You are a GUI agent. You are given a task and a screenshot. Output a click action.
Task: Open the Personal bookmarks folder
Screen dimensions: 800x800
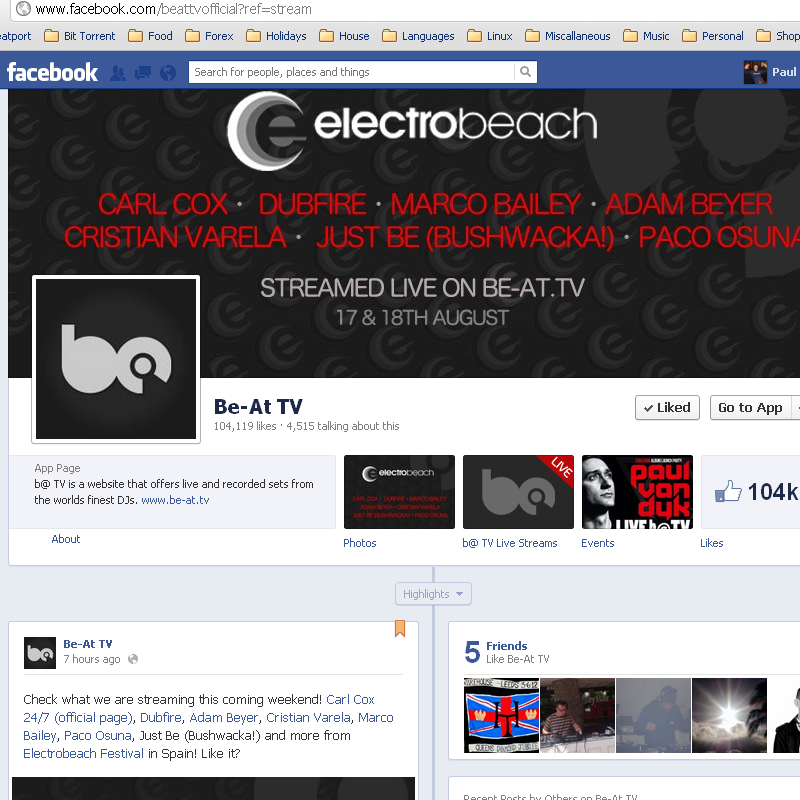pyautogui.click(x=713, y=36)
